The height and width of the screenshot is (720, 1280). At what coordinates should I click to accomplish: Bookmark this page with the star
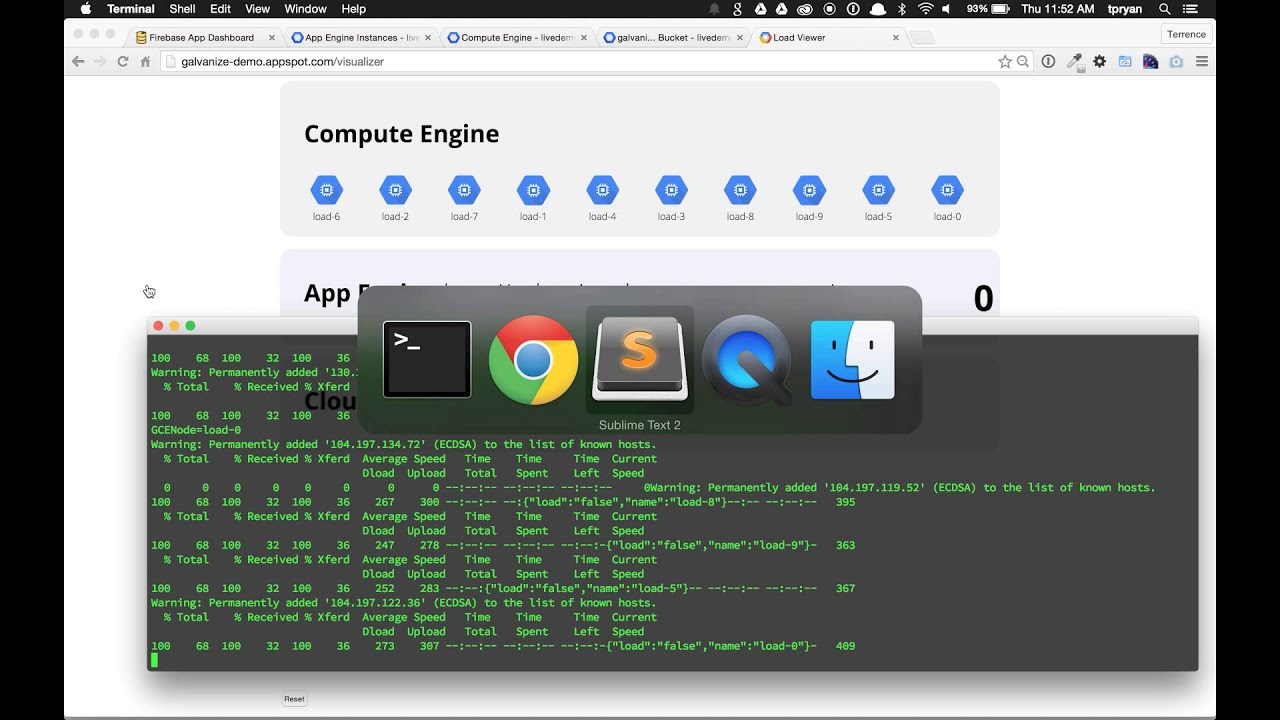pyautogui.click(x=1004, y=61)
